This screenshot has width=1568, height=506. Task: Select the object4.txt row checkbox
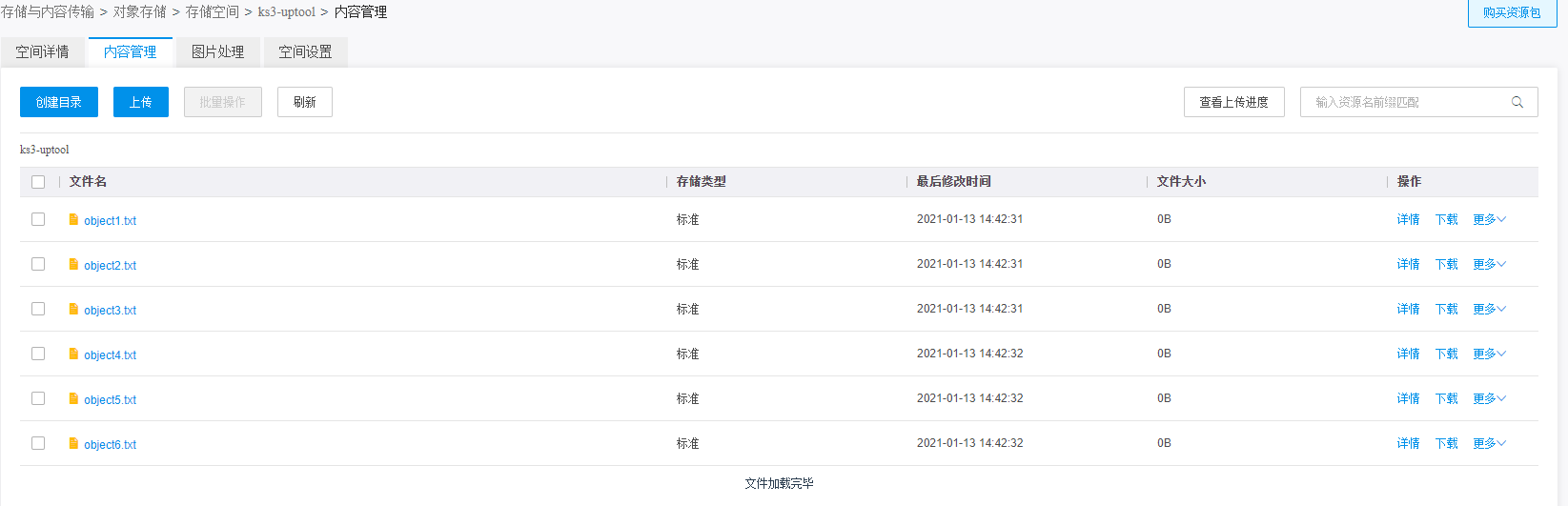[x=38, y=354]
